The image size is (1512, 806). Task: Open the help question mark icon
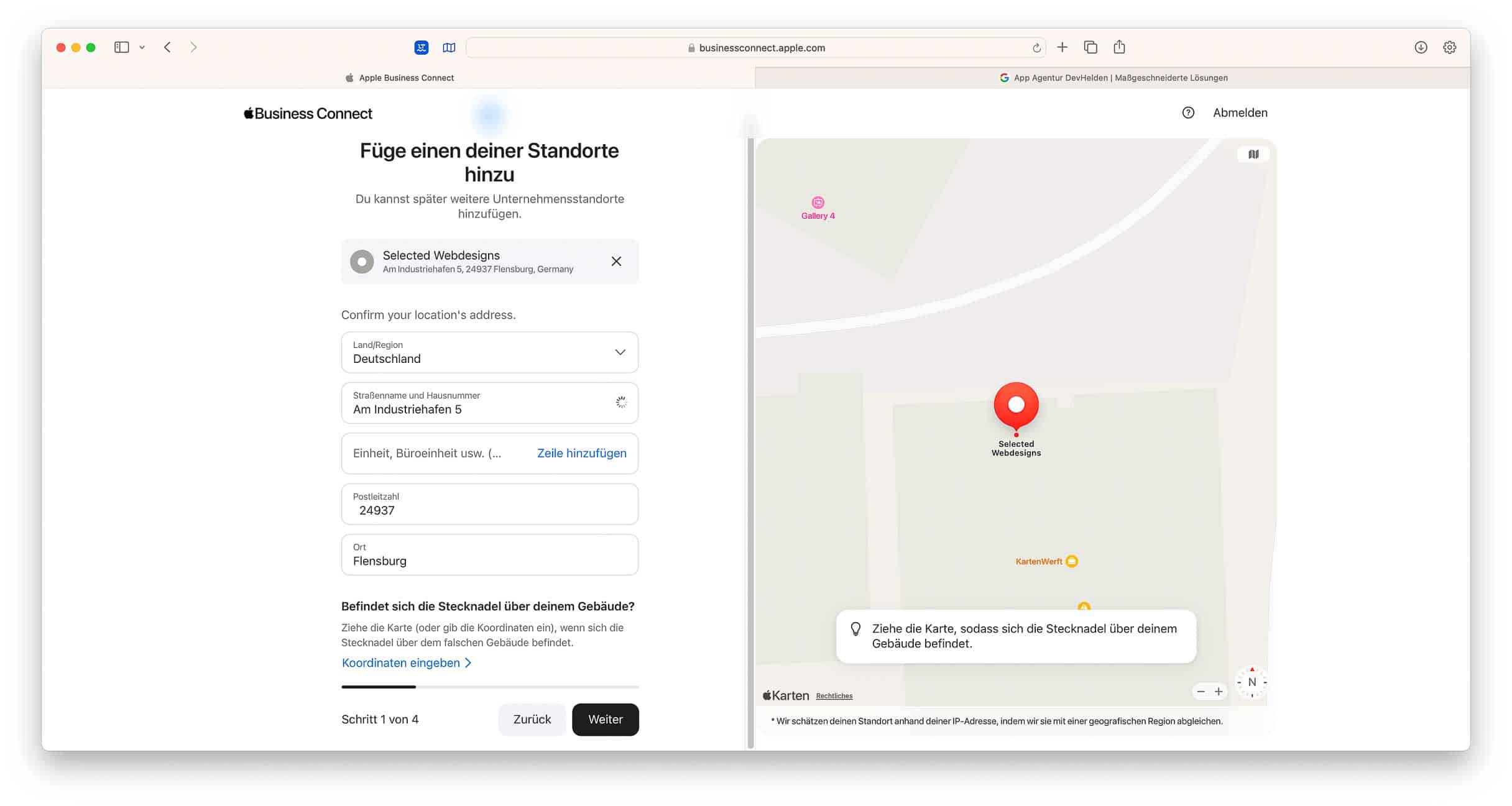click(1188, 112)
